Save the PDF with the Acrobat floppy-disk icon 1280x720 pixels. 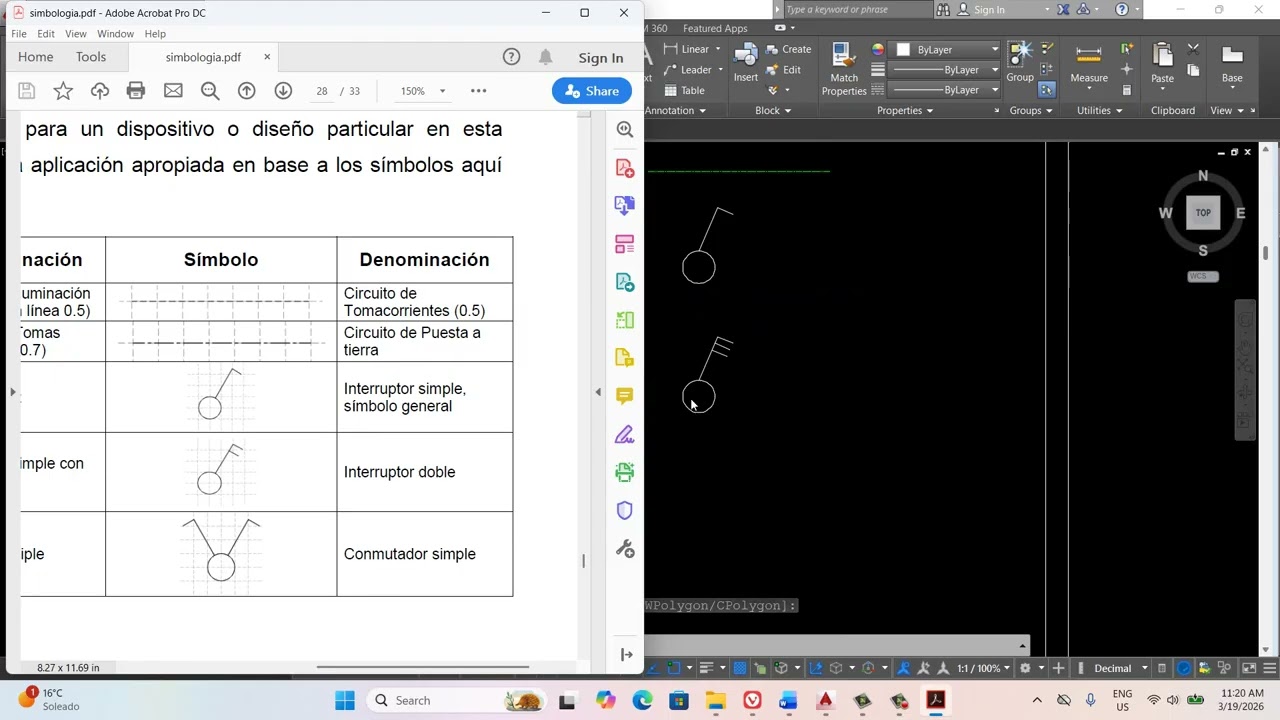pyautogui.click(x=27, y=91)
